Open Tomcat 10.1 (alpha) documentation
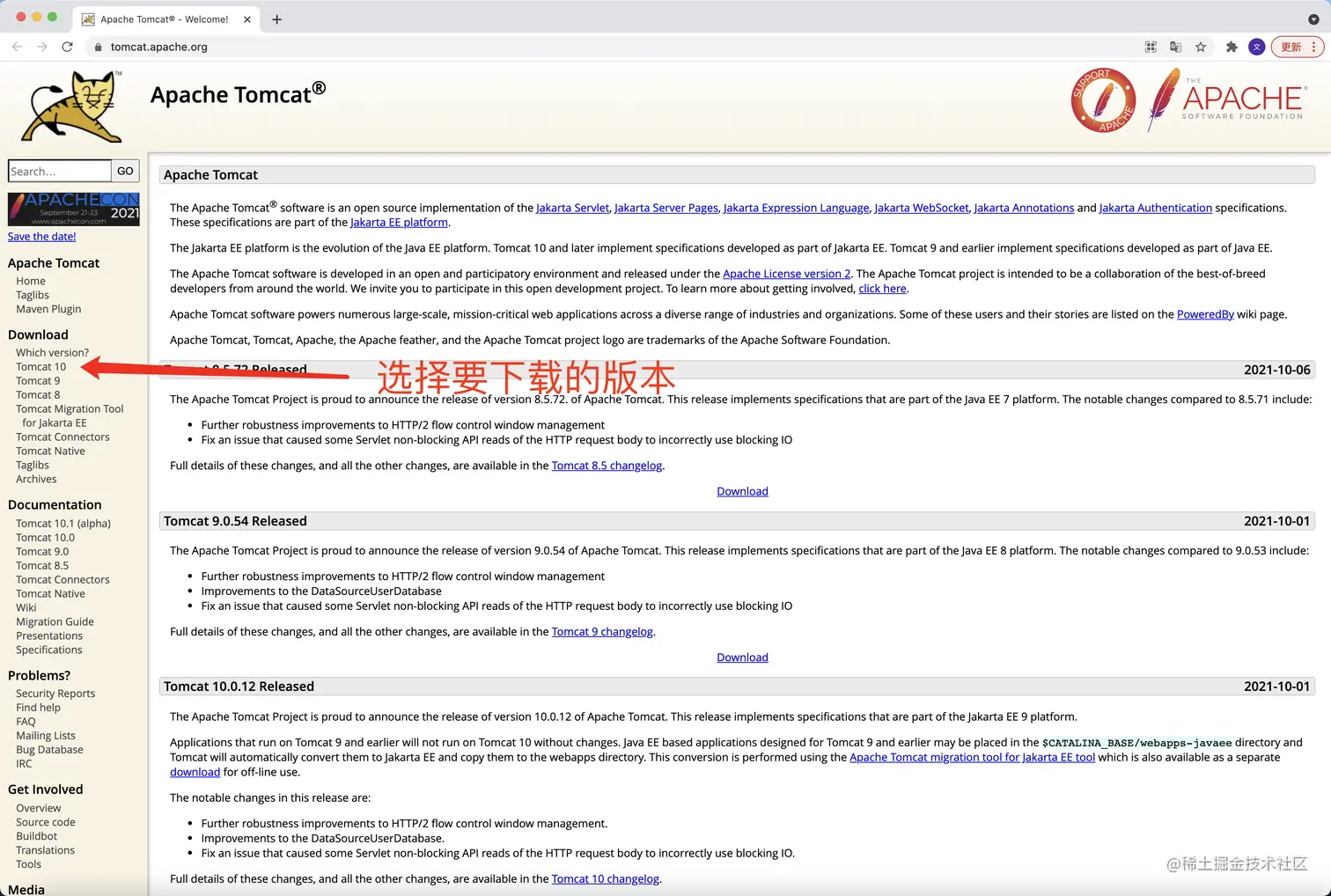 coord(63,524)
